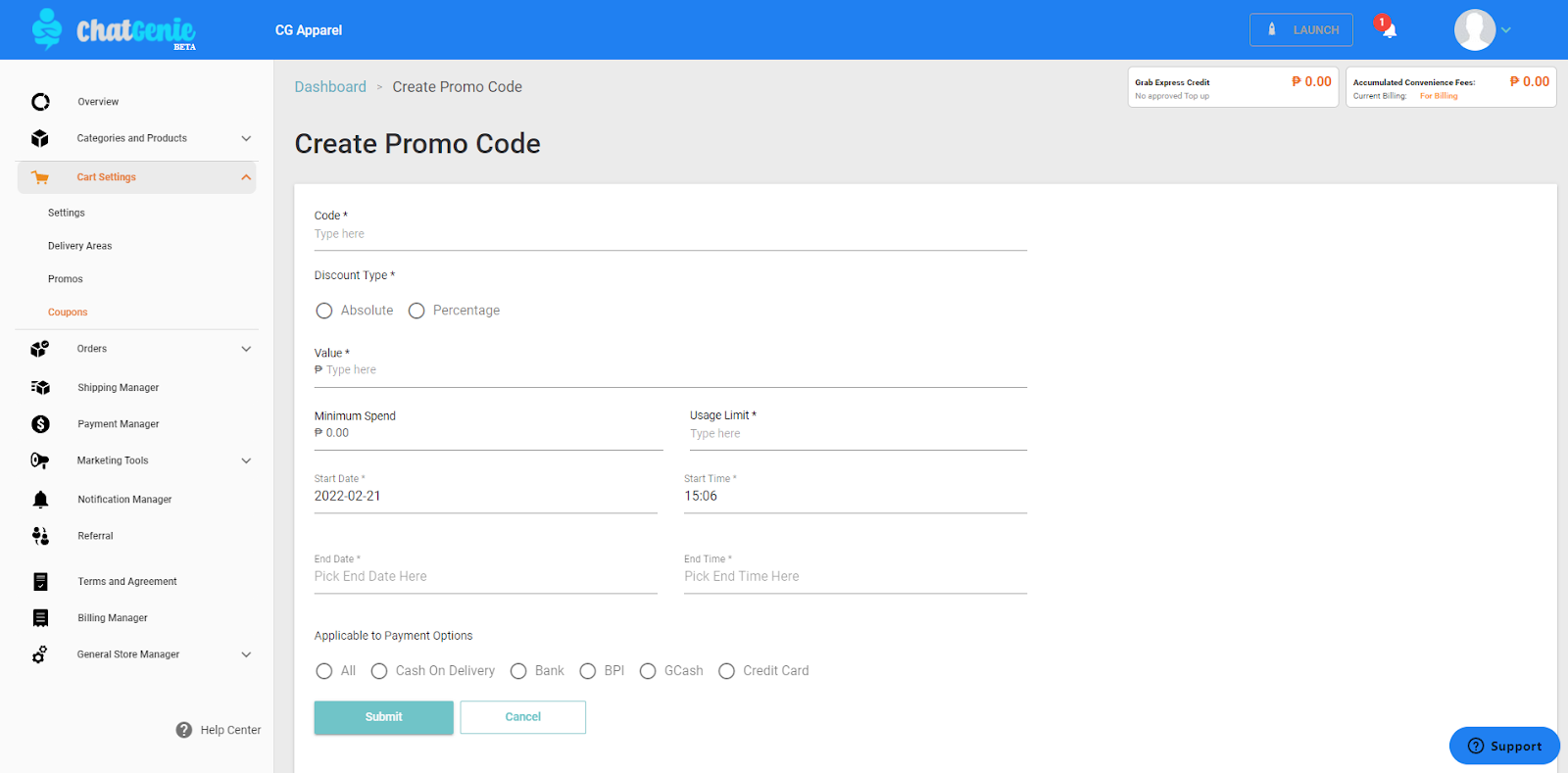Select Credit Card payment option
The image size is (1568, 773).
(x=726, y=671)
